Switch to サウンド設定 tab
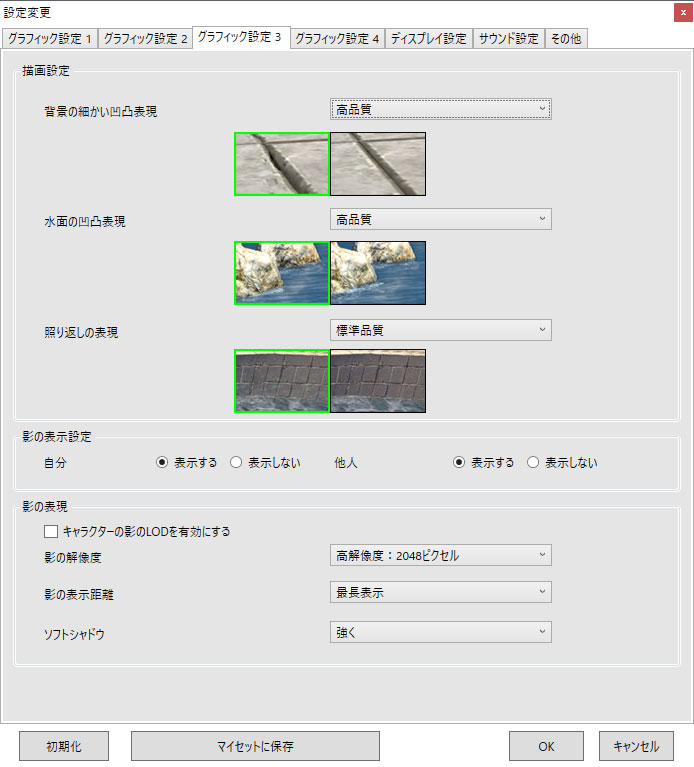The width and height of the screenshot is (694, 767). 509,39
